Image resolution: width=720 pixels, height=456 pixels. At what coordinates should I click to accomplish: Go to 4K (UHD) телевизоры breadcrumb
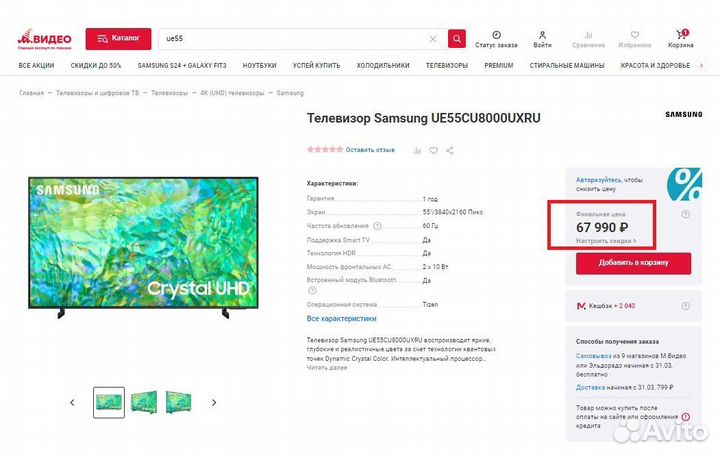tap(232, 93)
